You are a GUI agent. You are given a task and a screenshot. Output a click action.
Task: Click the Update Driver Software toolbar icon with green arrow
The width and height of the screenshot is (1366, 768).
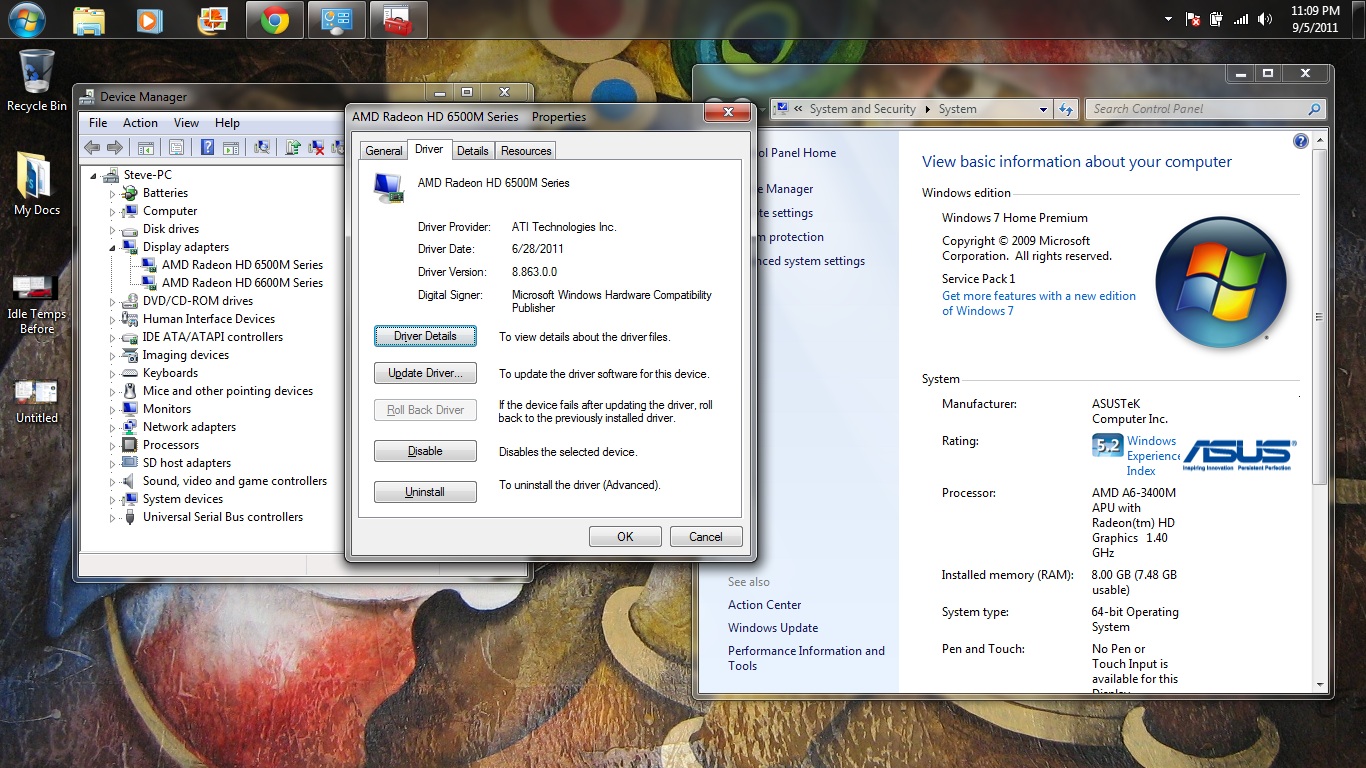point(293,147)
